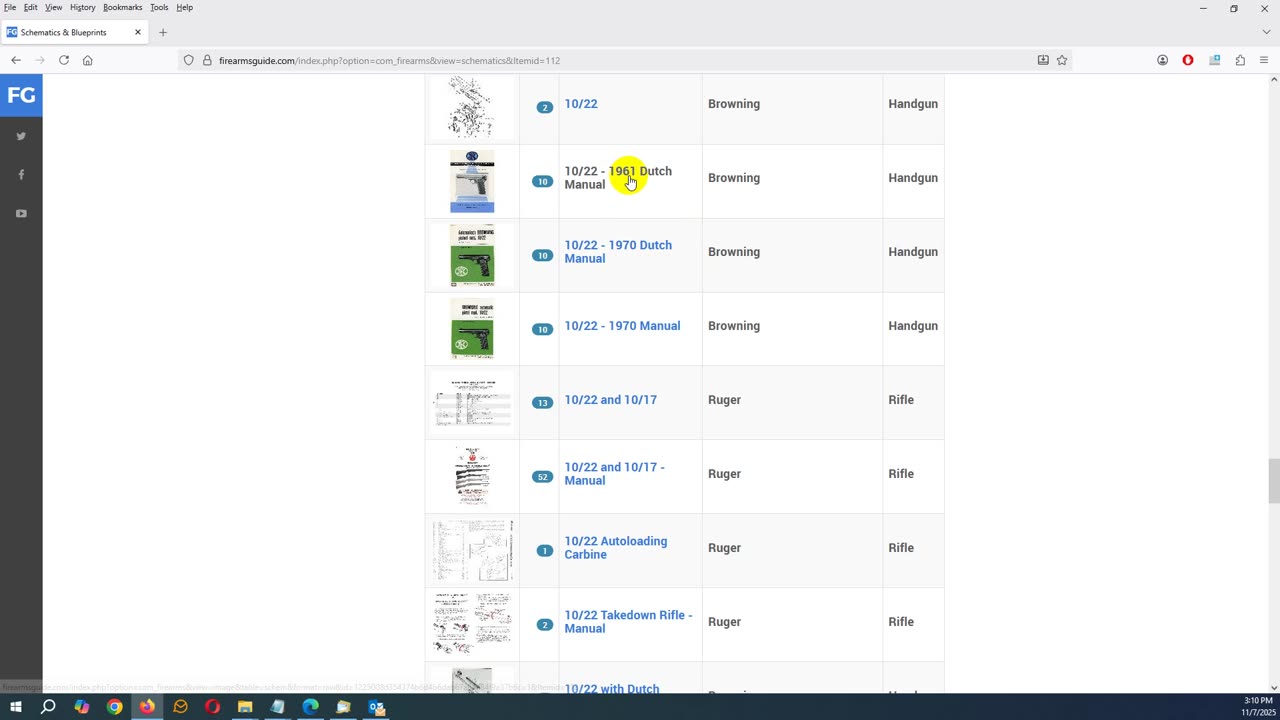Open the File menu
Viewport: 1280px width, 720px height.
click(x=10, y=7)
